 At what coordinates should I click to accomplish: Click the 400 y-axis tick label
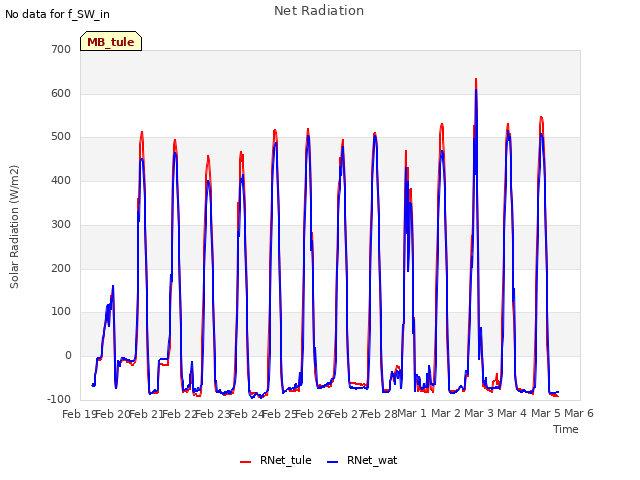click(61, 181)
